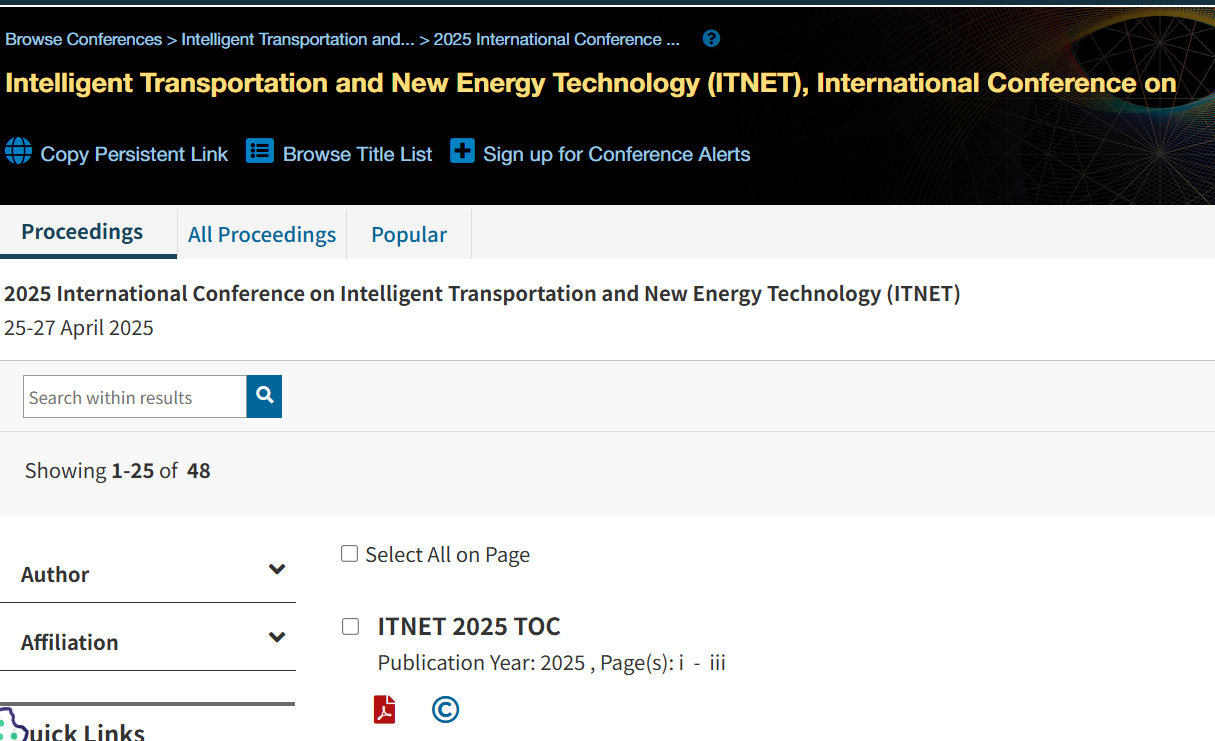
Task: Open the Intelligent Transportation and... breadcrumb
Action: pos(298,40)
